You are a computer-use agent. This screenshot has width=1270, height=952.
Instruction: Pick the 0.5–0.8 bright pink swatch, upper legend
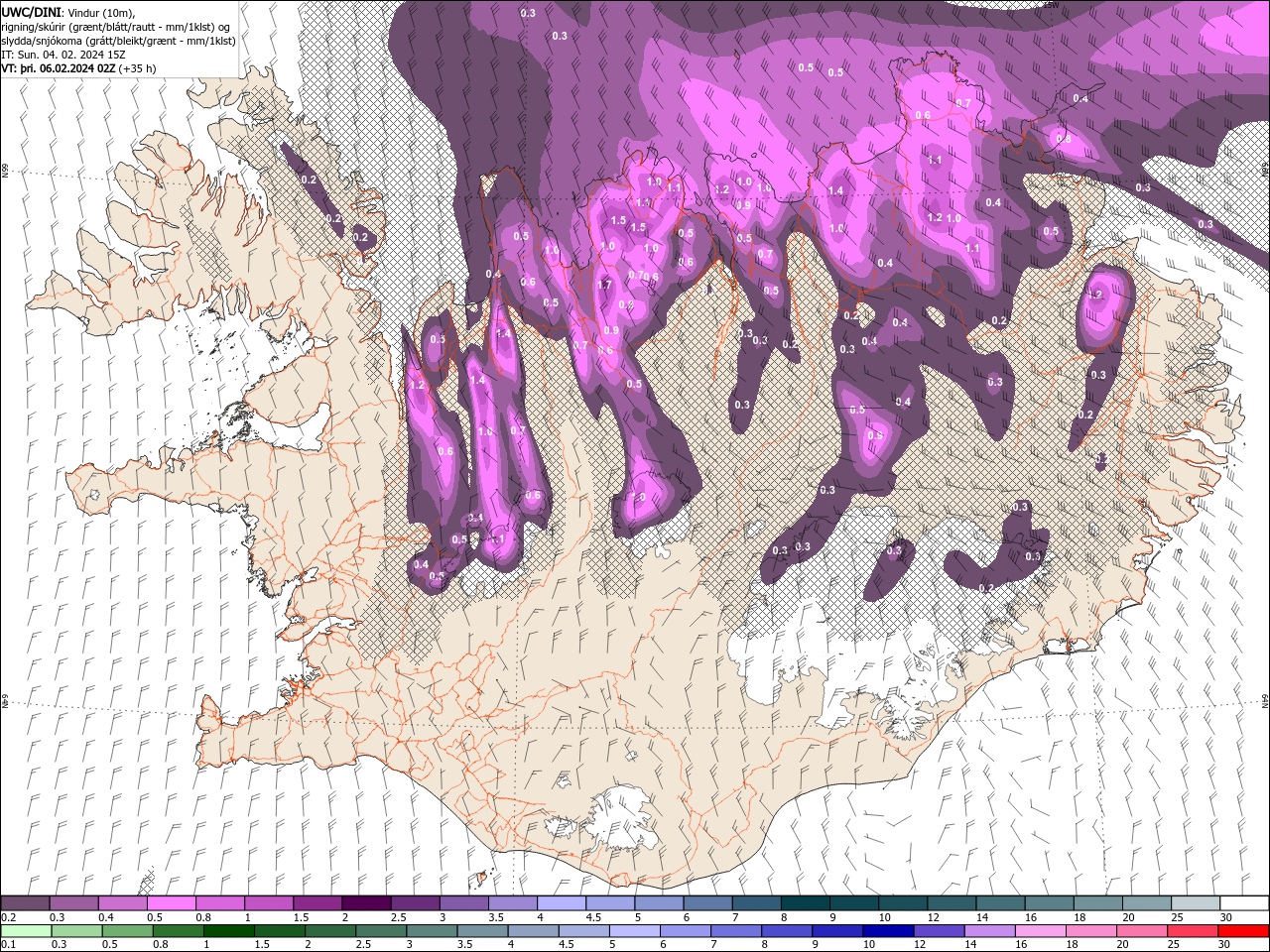[x=171, y=903]
